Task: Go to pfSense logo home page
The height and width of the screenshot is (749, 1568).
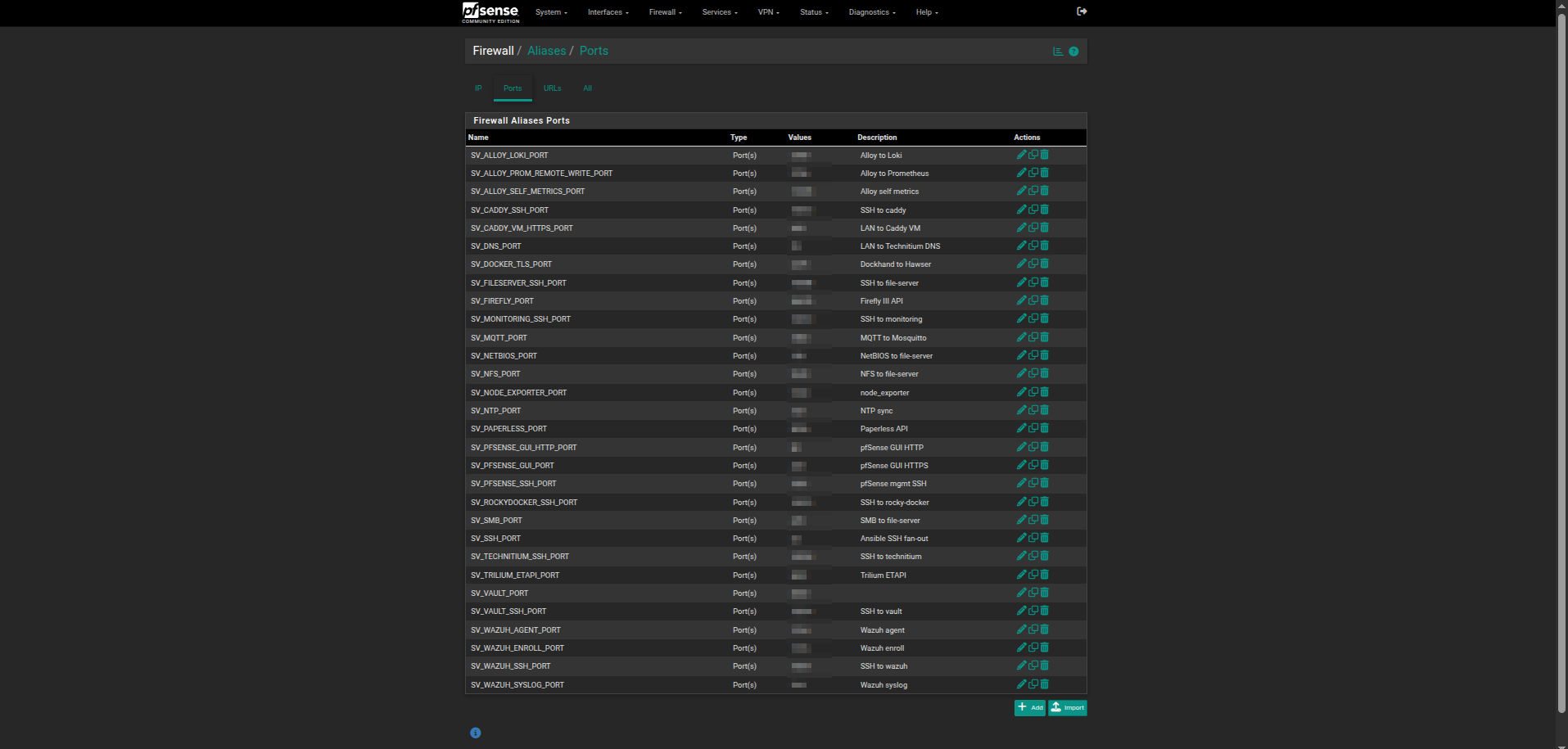Action: coord(490,12)
